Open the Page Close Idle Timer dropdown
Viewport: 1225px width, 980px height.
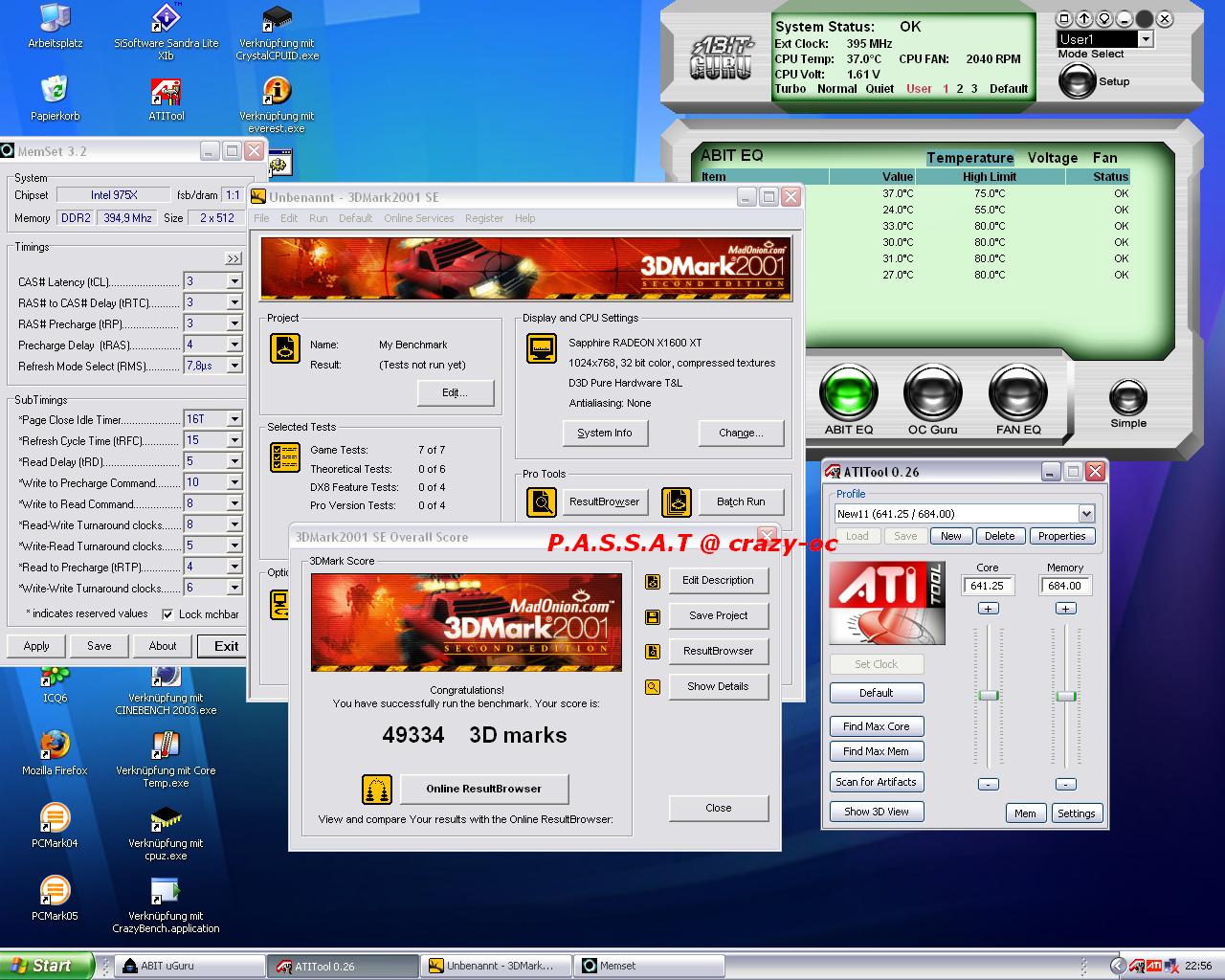[234, 419]
